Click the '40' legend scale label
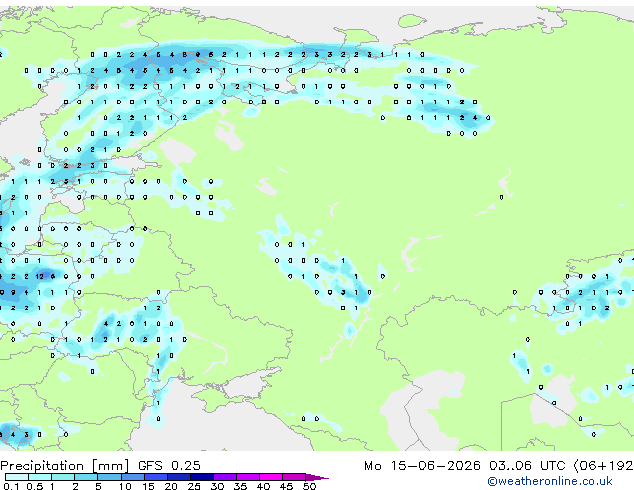This screenshot has height=490, width=634. (263, 486)
